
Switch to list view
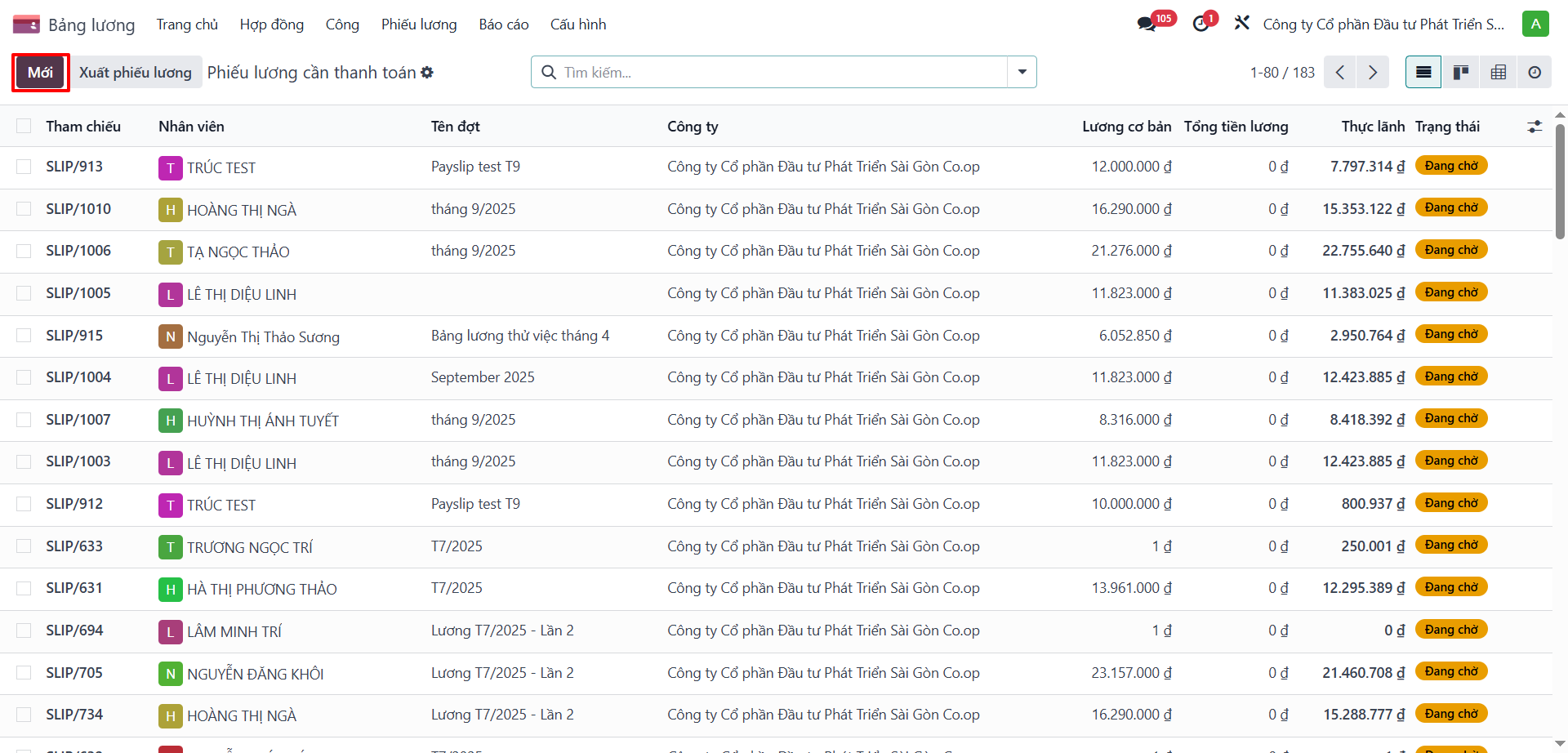pos(1423,73)
